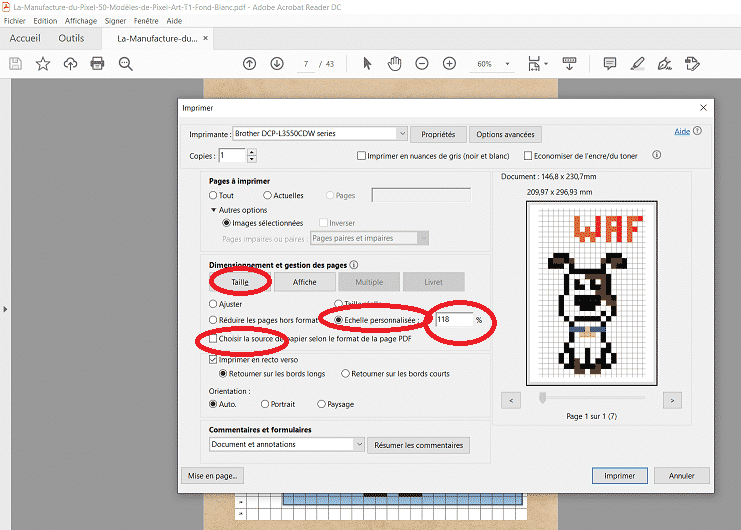741x530 pixels.
Task: Click the cloud upload icon
Action: tap(70, 64)
